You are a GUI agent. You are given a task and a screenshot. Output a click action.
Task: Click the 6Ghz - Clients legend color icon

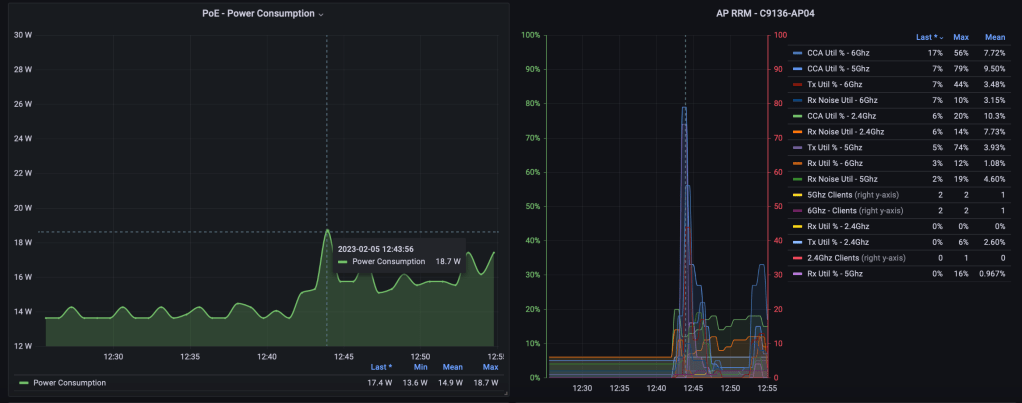coord(797,211)
